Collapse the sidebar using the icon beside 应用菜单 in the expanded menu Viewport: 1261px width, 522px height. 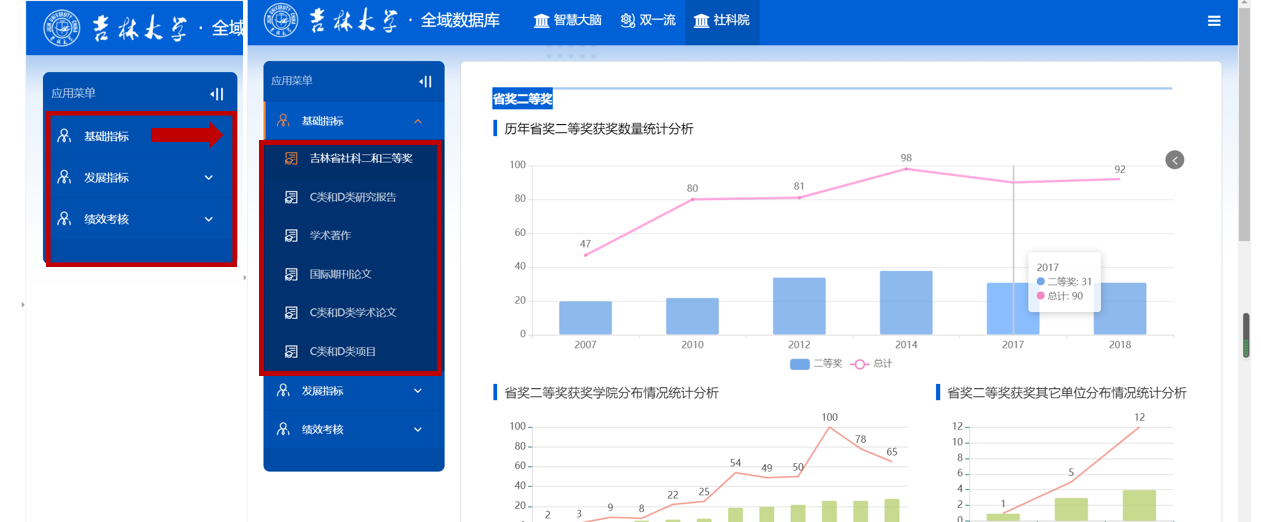(x=425, y=82)
